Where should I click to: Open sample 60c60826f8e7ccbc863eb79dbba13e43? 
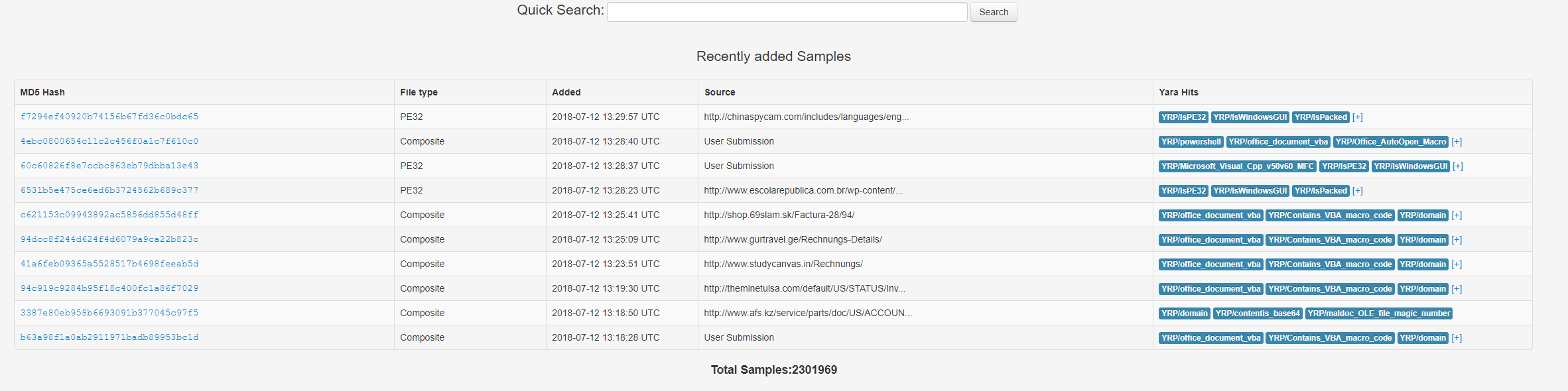tap(109, 166)
